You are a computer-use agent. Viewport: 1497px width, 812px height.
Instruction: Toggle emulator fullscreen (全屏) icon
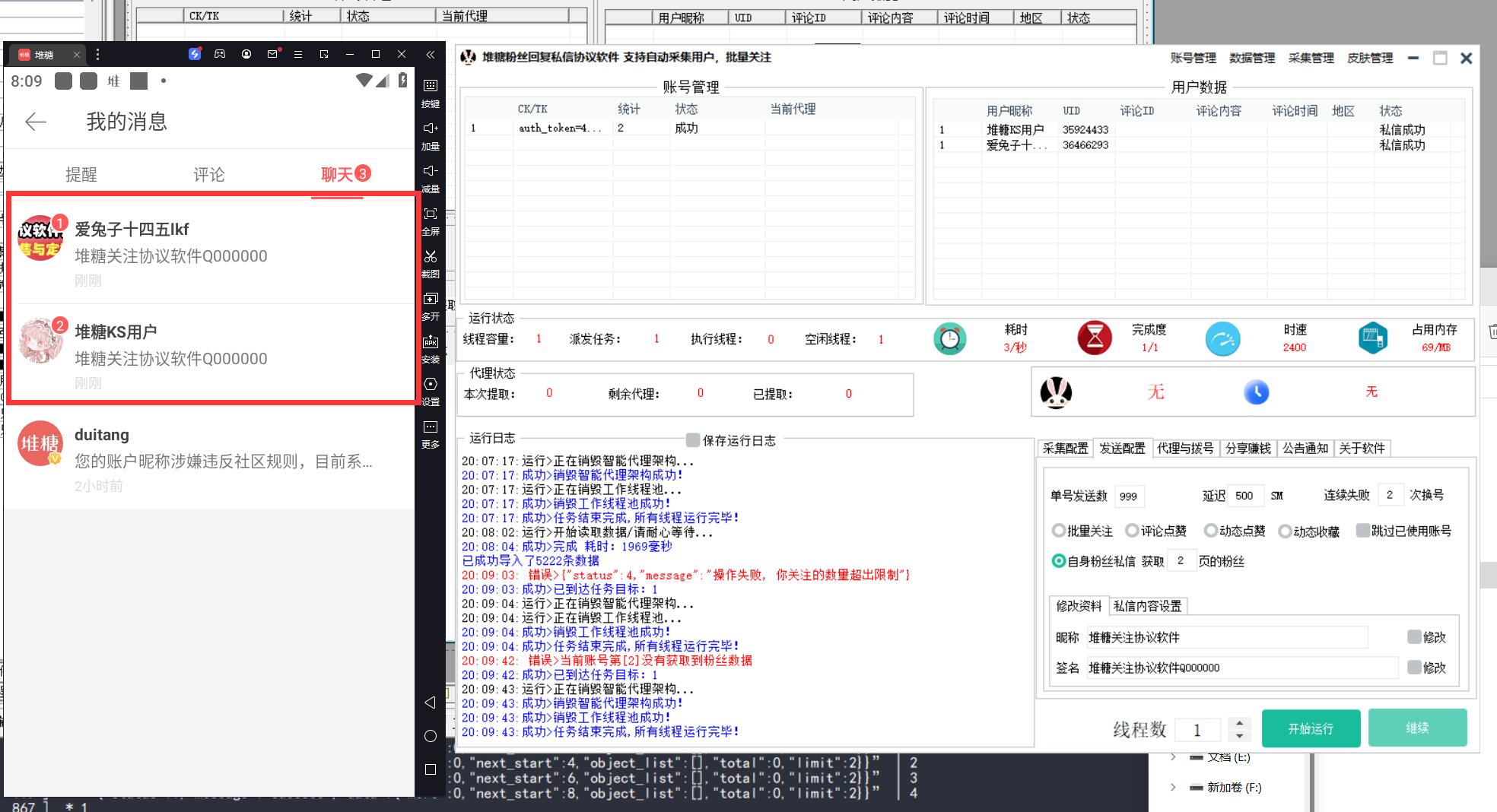pos(431,214)
